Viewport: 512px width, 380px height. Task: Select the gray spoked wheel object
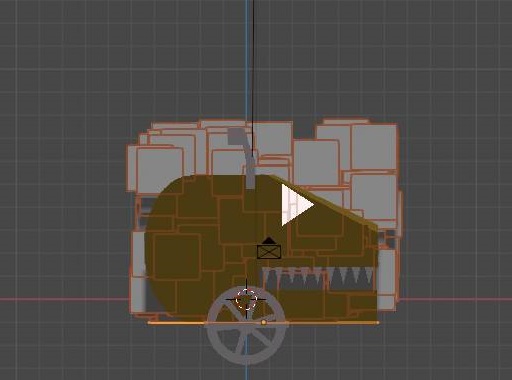(247, 326)
